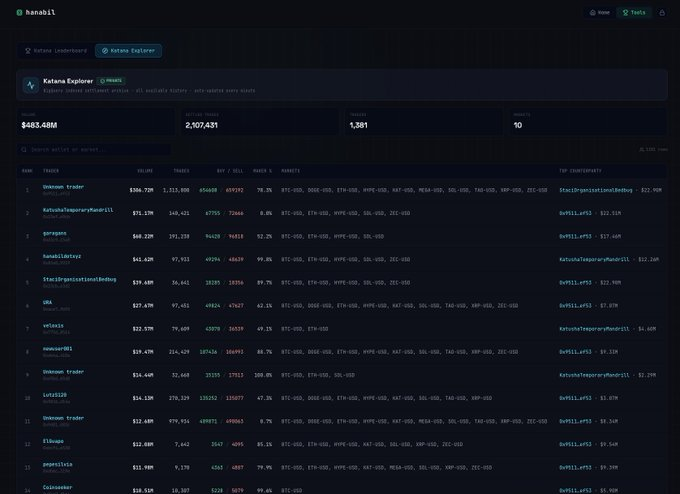This screenshot has height=494, width=680.
Task: Open trader pepesilvia
Action: (57, 464)
